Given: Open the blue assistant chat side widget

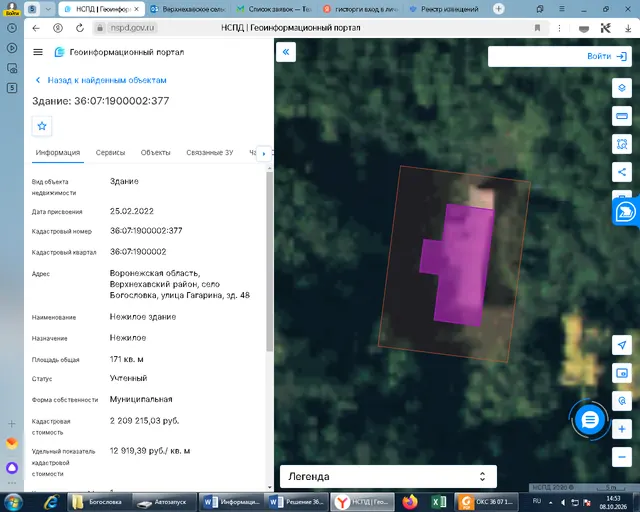Looking at the screenshot, I should (x=626, y=211).
